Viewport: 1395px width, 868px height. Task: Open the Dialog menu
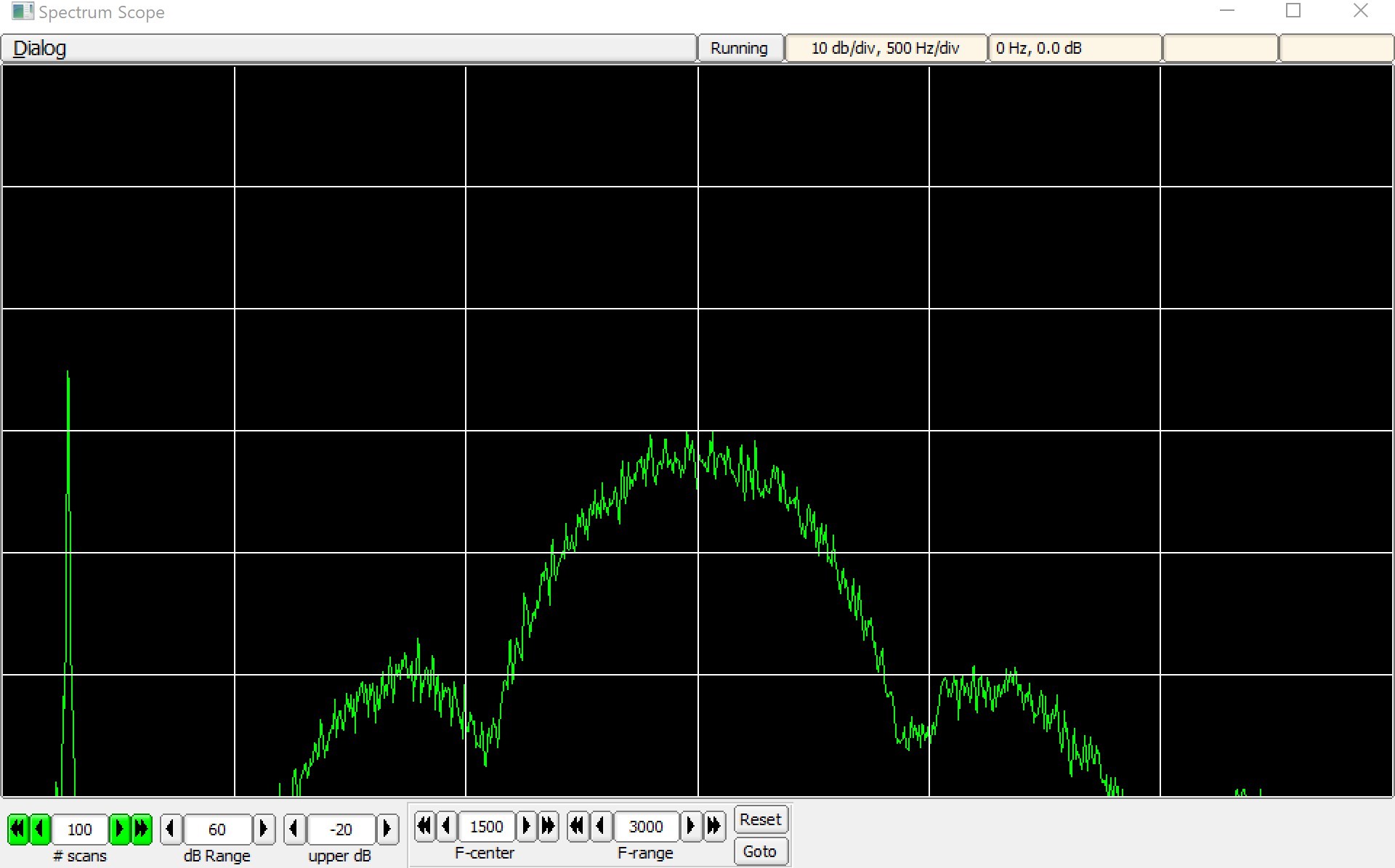coord(39,48)
